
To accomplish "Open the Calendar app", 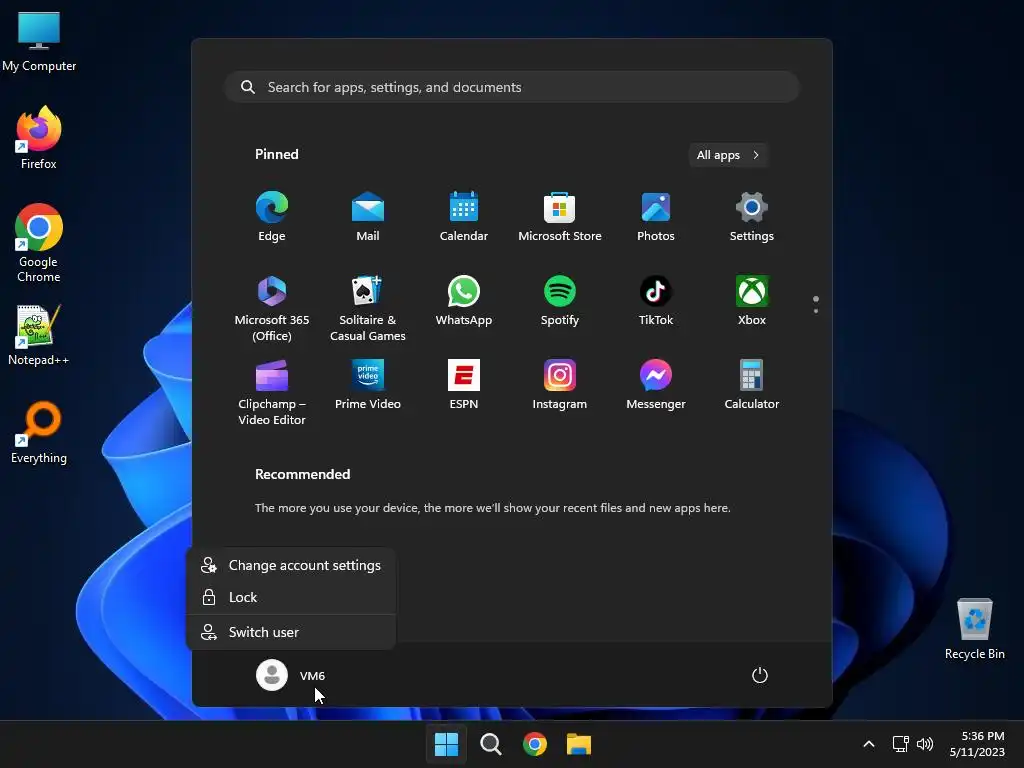I will 464,217.
